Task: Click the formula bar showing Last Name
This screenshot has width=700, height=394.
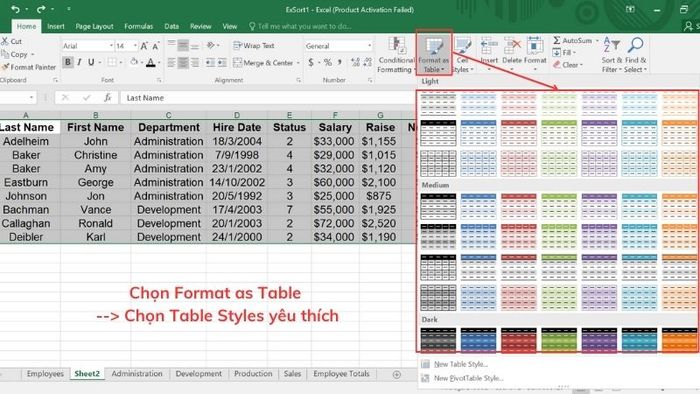Action: tap(268, 98)
